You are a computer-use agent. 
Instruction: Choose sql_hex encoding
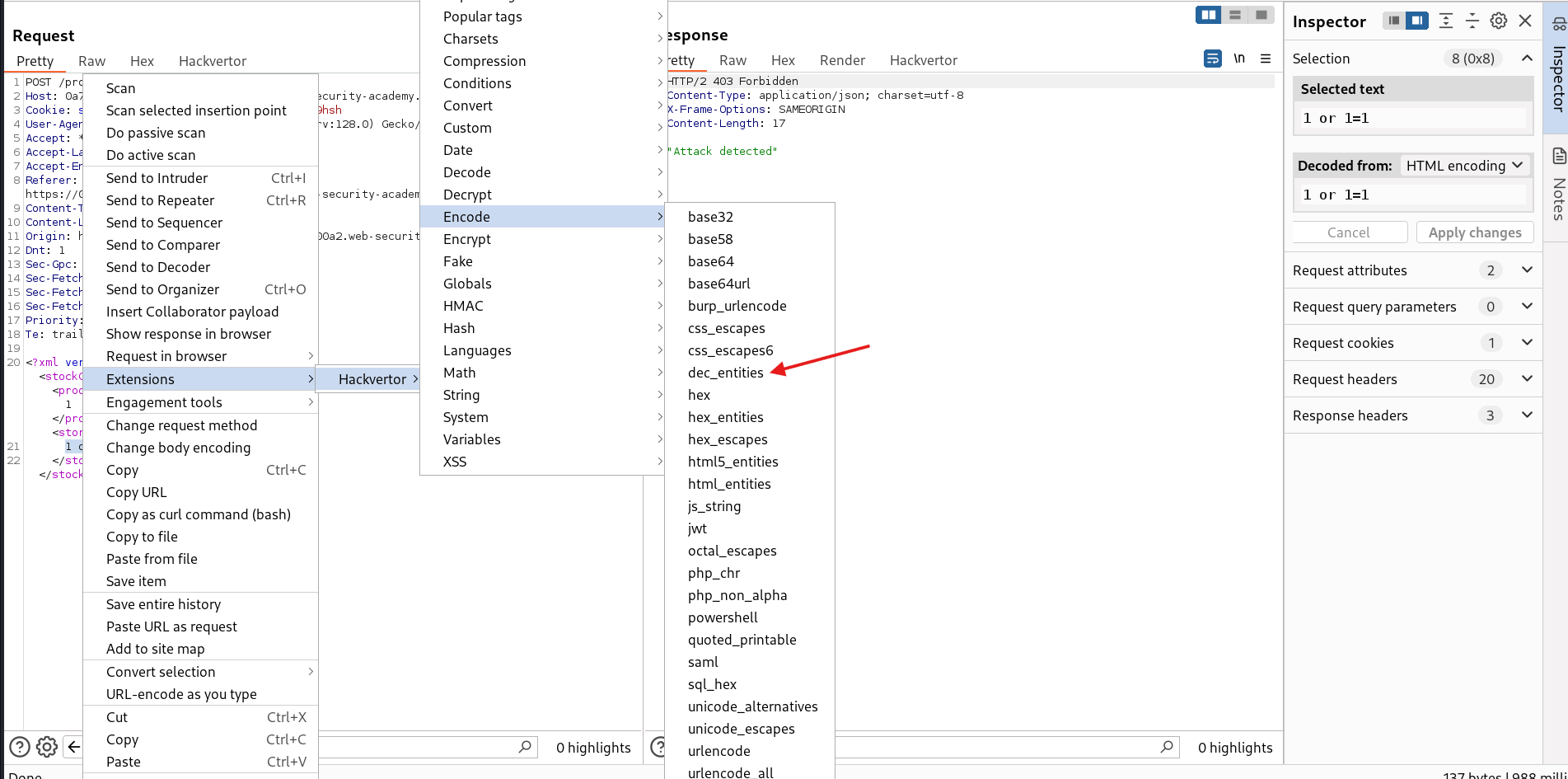750,684
